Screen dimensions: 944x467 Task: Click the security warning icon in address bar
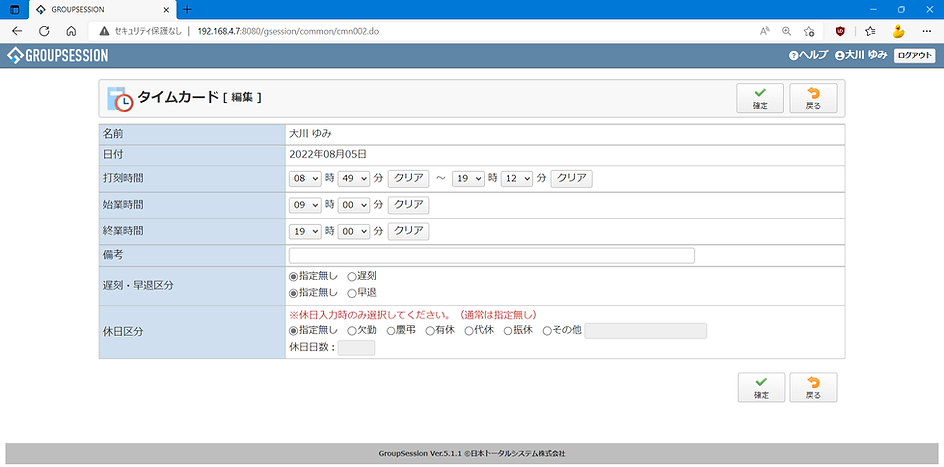(x=104, y=31)
